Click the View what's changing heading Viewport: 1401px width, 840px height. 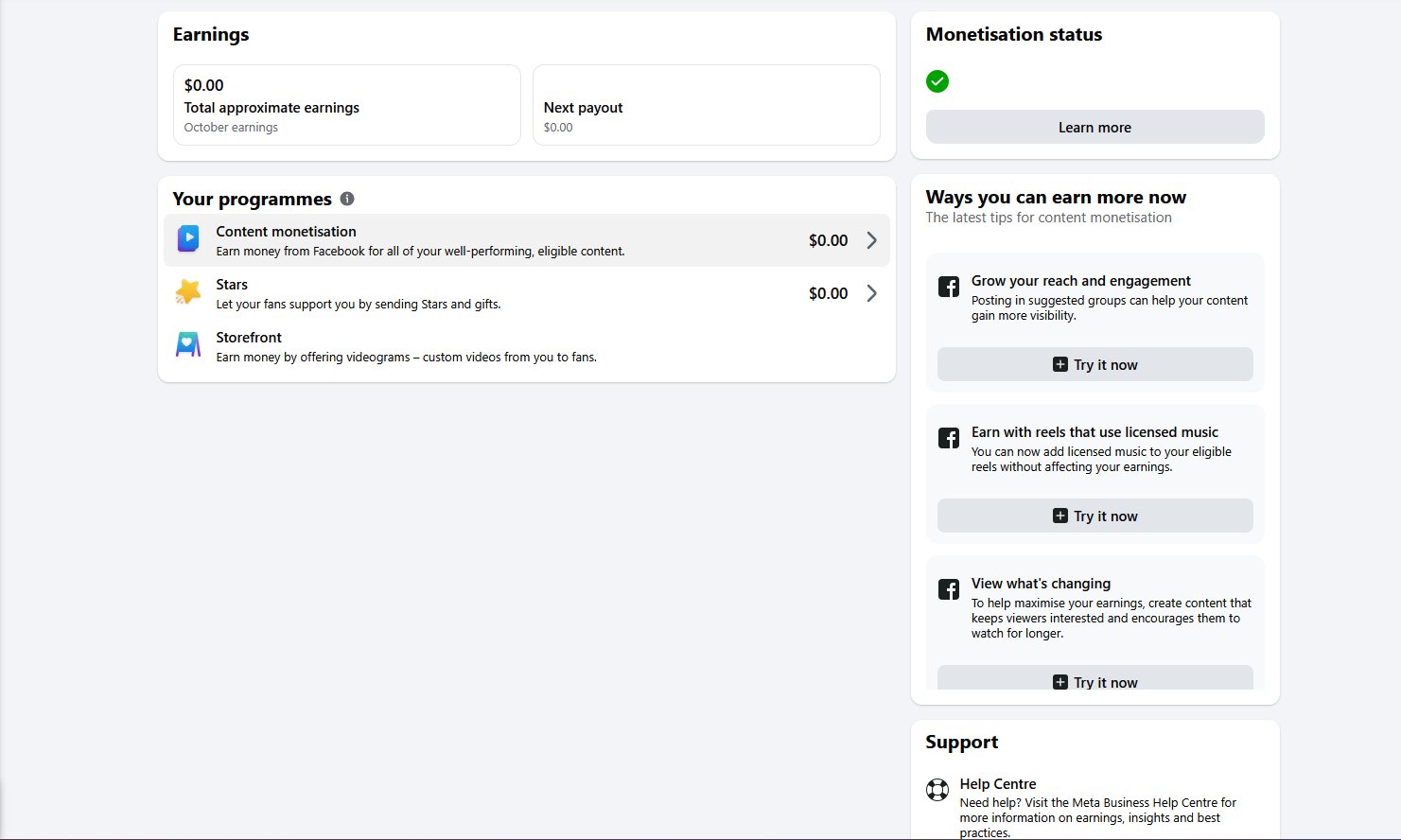[1041, 584]
